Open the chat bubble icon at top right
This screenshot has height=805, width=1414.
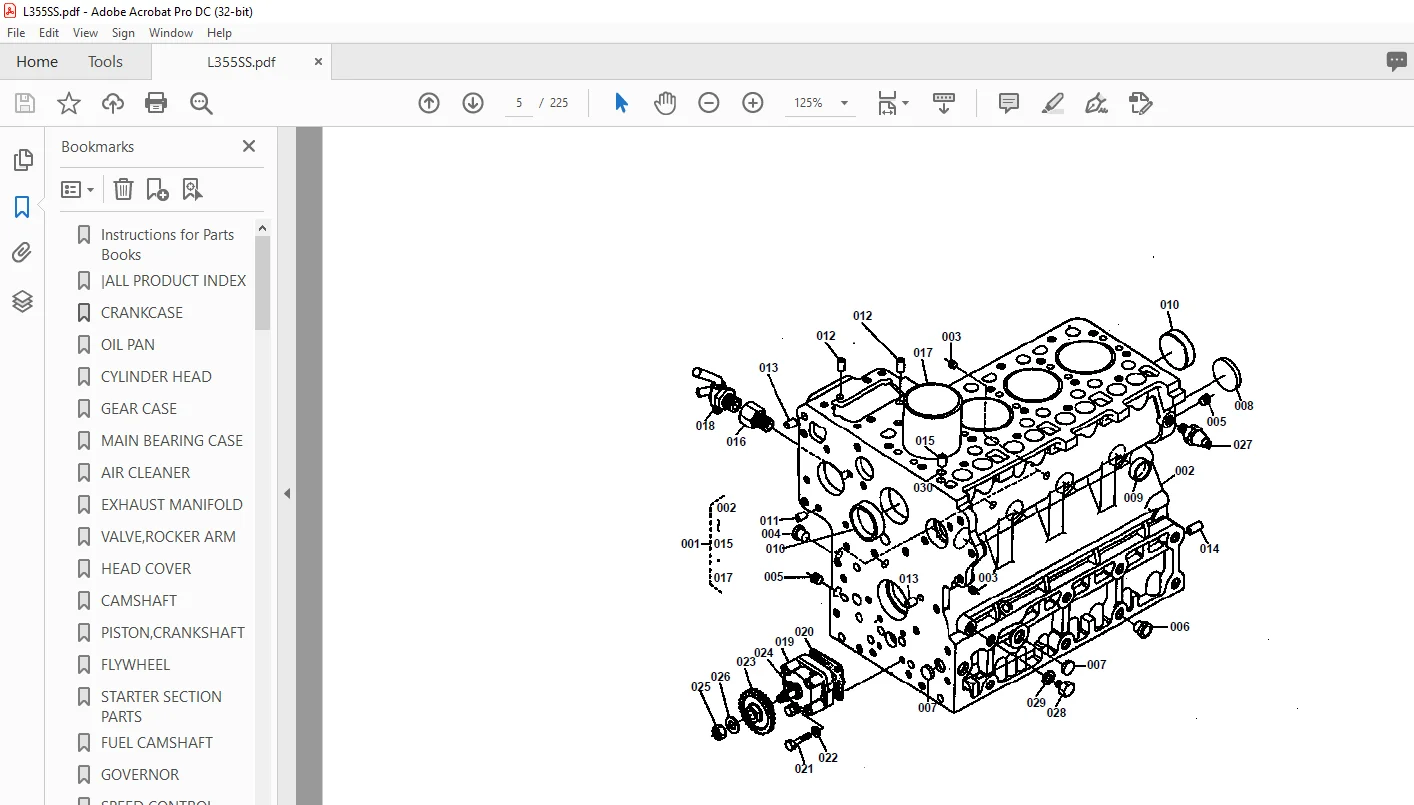[1397, 61]
